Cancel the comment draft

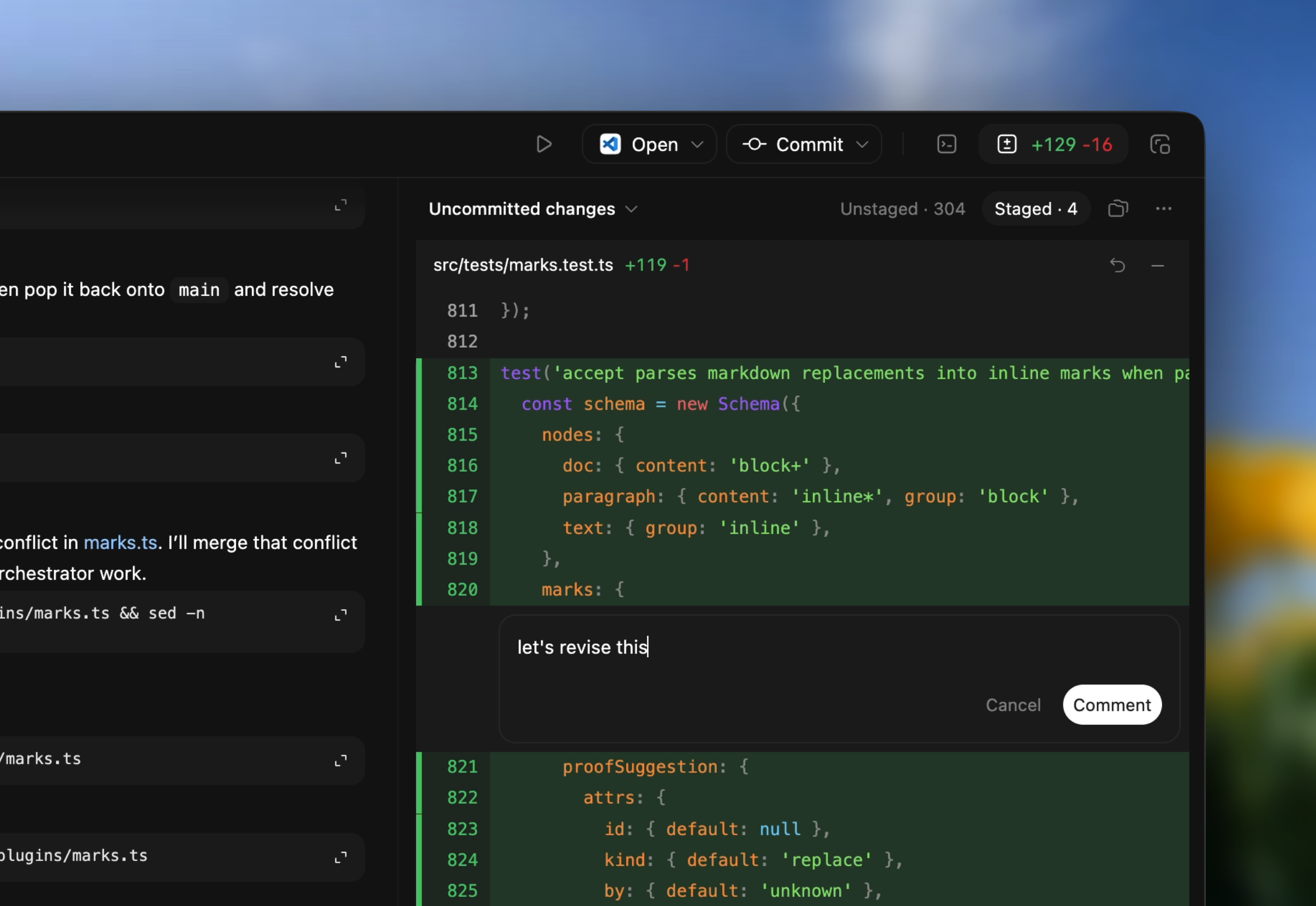point(1013,704)
